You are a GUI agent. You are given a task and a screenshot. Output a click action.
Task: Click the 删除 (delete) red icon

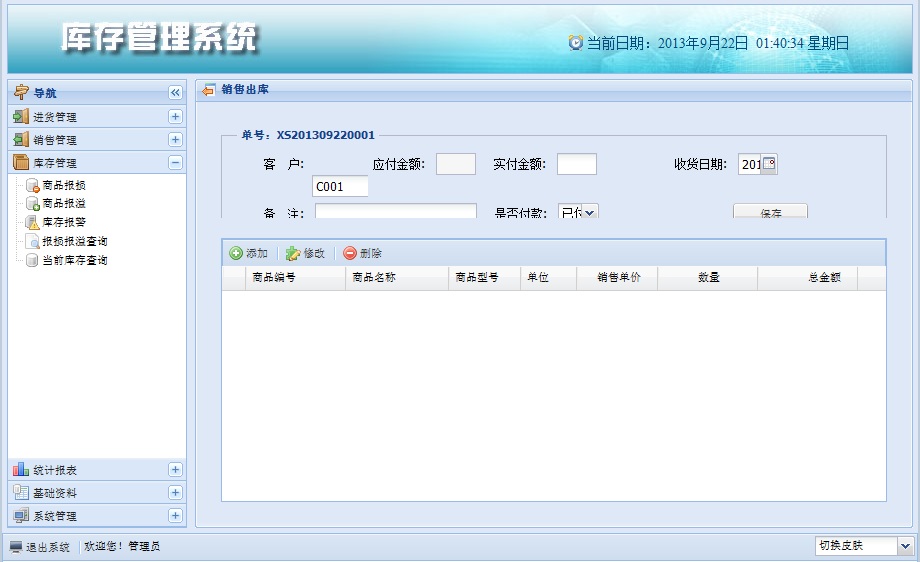point(350,254)
